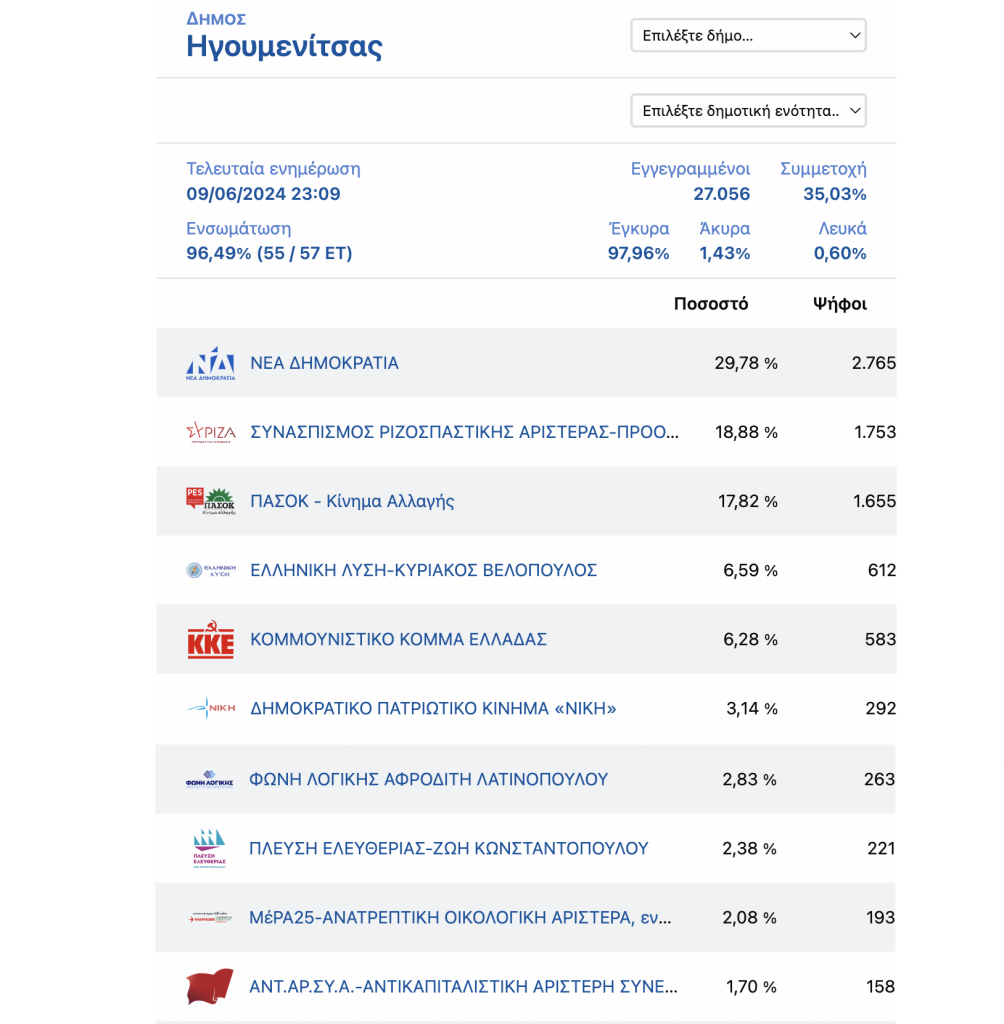Viewport: 1004px width, 1024px height.
Task: Click the 'Ψήφοι' column header
Action: pos(839,304)
